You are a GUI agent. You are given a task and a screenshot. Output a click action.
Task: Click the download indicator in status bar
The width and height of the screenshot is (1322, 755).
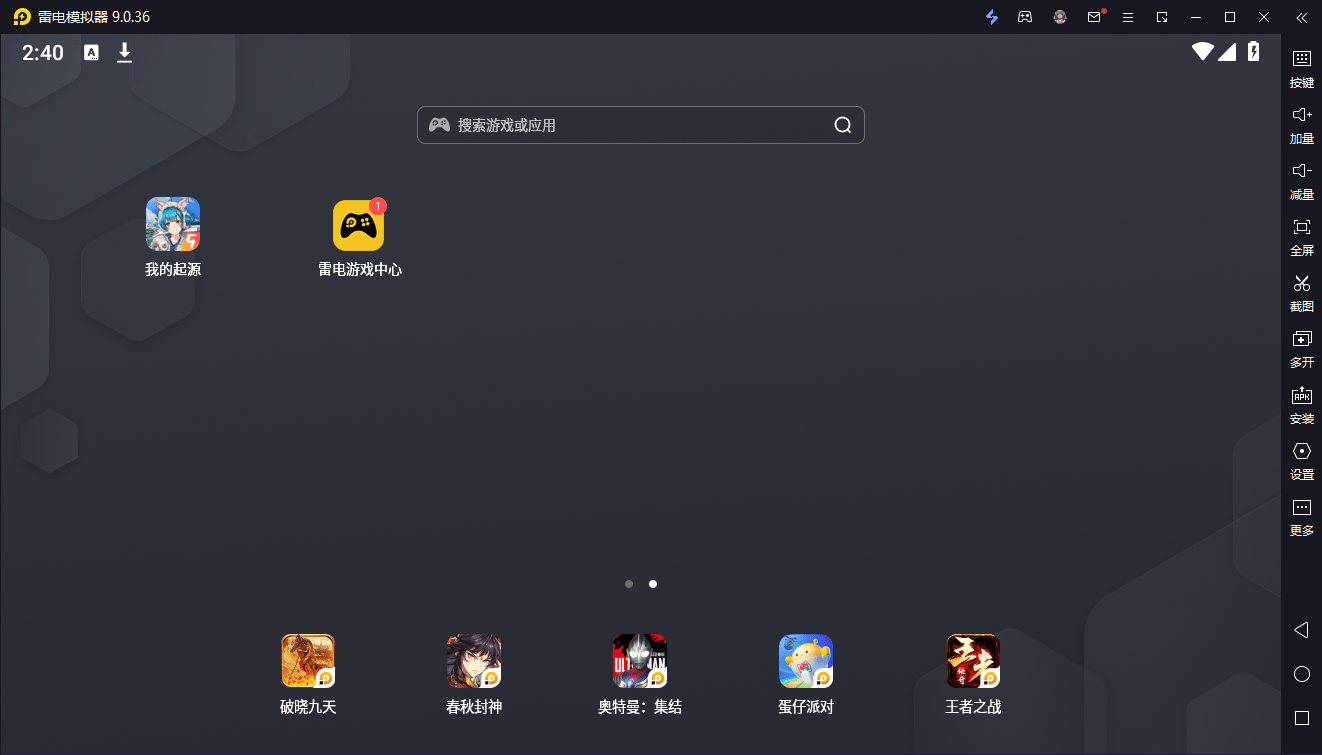(x=124, y=53)
